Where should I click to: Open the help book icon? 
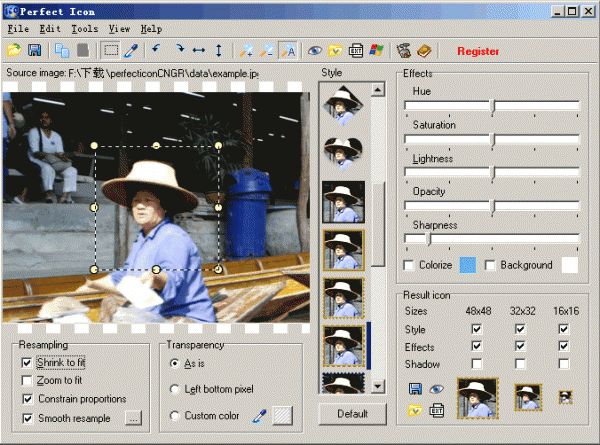pyautogui.click(x=424, y=51)
